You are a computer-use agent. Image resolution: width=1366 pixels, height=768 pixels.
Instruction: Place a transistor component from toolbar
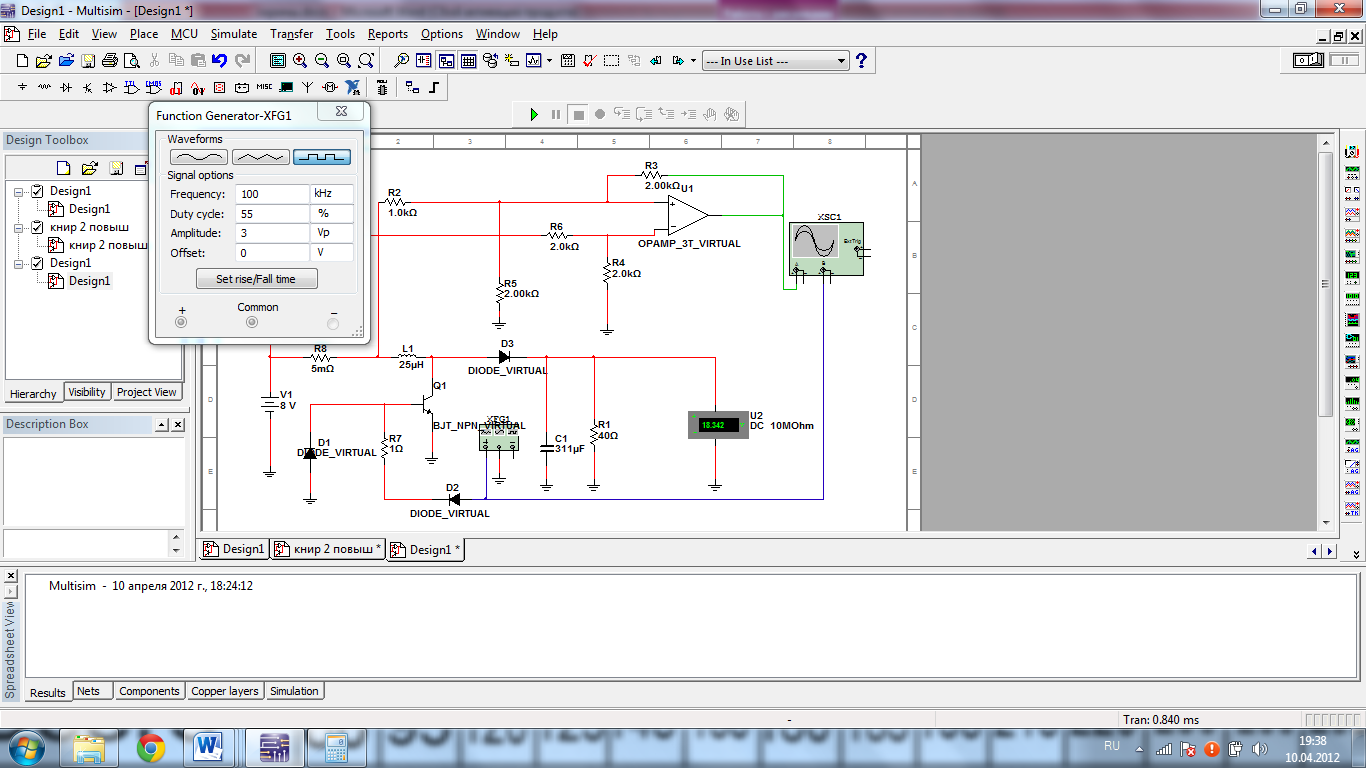(x=87, y=87)
